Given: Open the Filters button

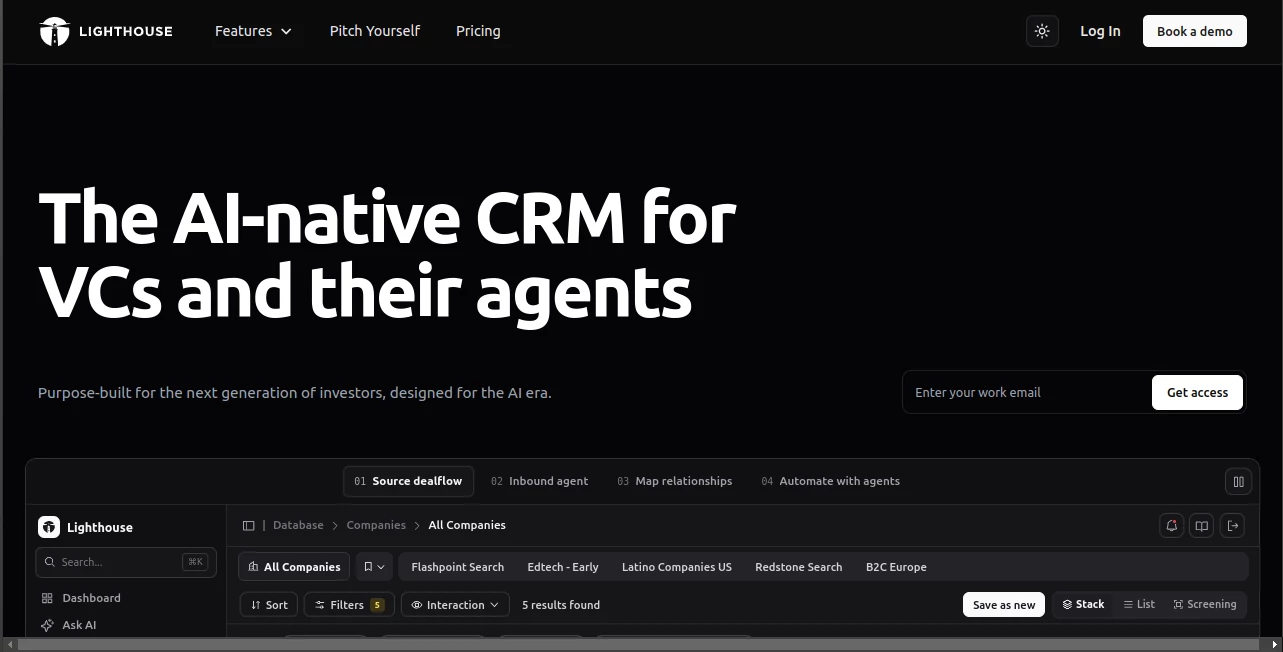Looking at the screenshot, I should pos(348,605).
